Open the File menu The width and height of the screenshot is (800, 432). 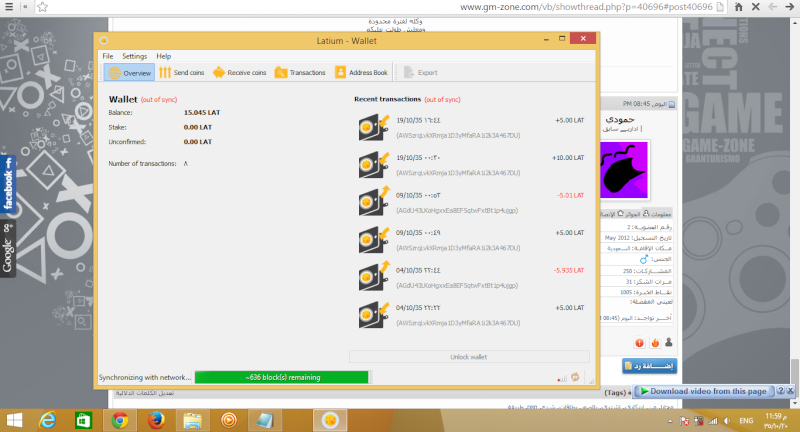coord(108,56)
